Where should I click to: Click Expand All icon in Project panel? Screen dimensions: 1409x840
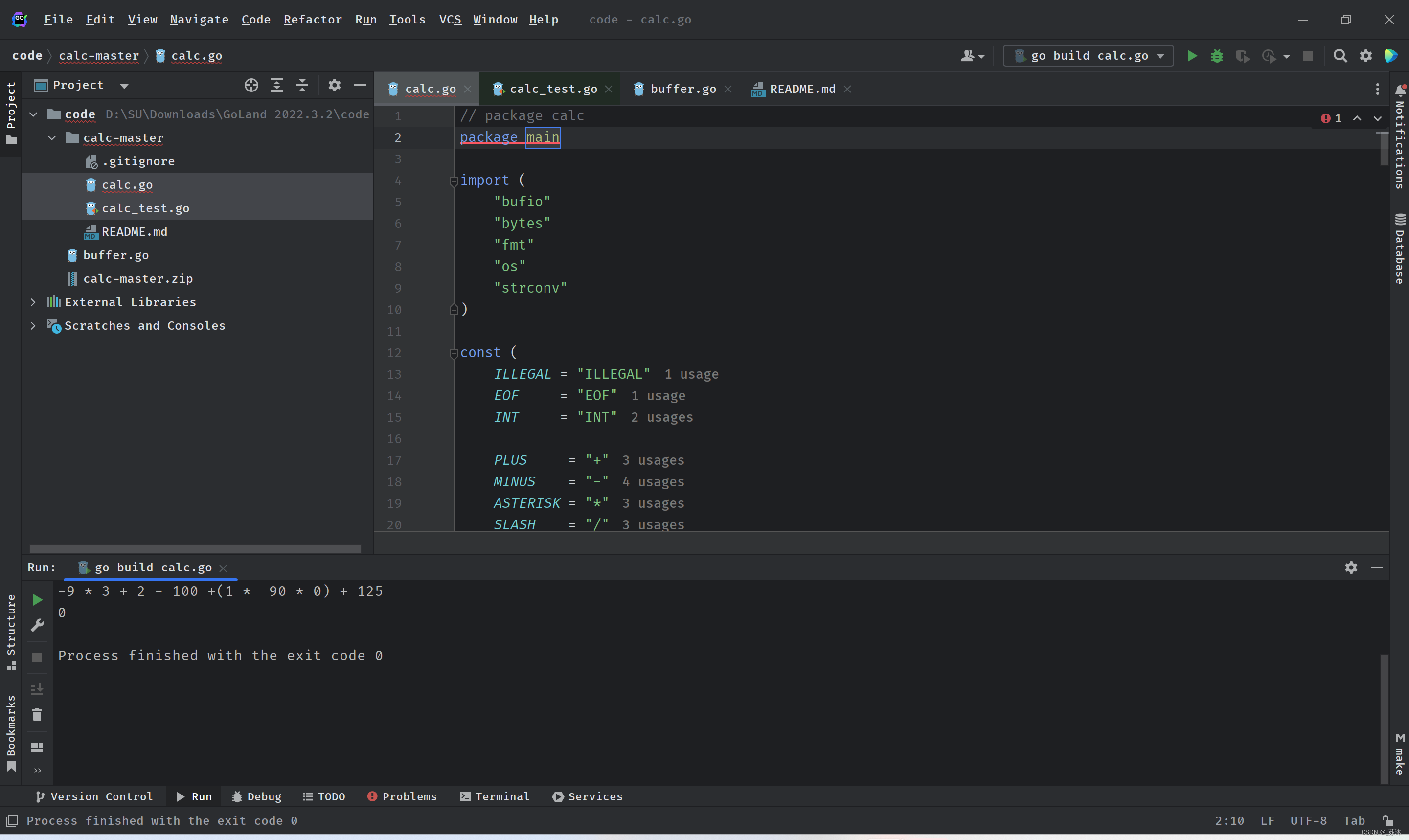point(277,86)
